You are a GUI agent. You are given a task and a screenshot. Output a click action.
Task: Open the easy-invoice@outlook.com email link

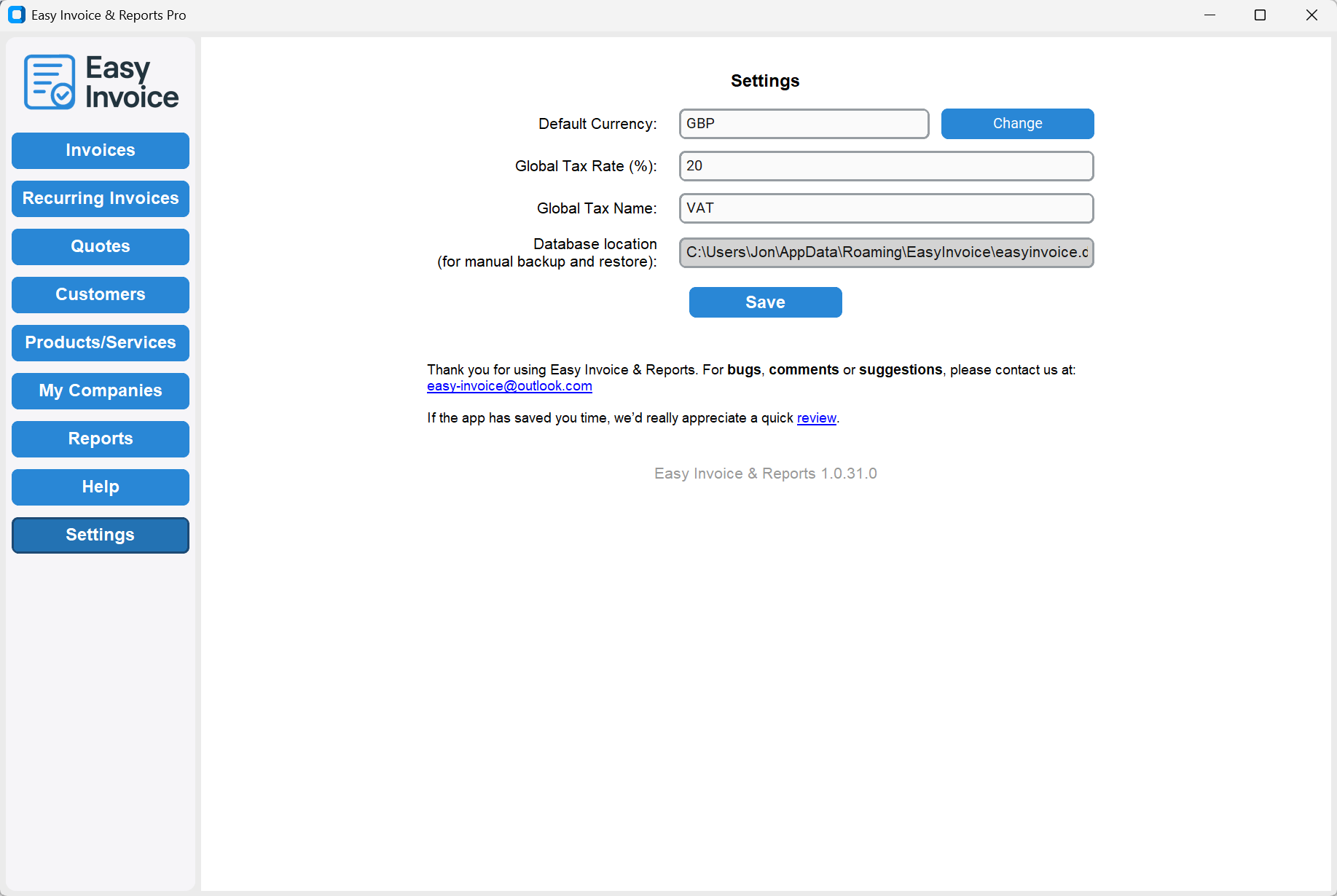(509, 386)
